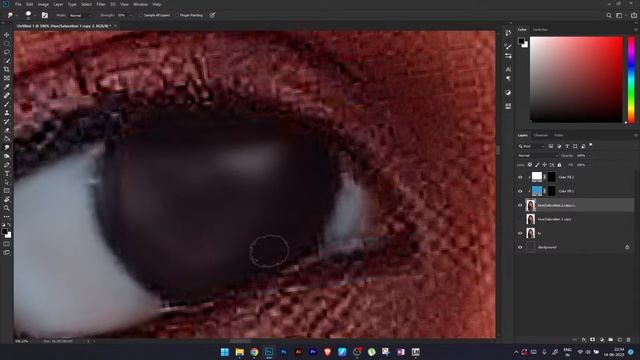Open the layer blend mode Normal dropdown
Image resolution: width=640 pixels, height=360 pixels.
tap(537, 156)
